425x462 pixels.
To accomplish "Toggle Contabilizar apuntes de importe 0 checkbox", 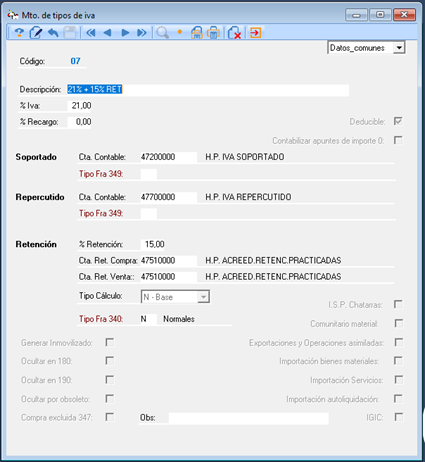I will pos(398,140).
